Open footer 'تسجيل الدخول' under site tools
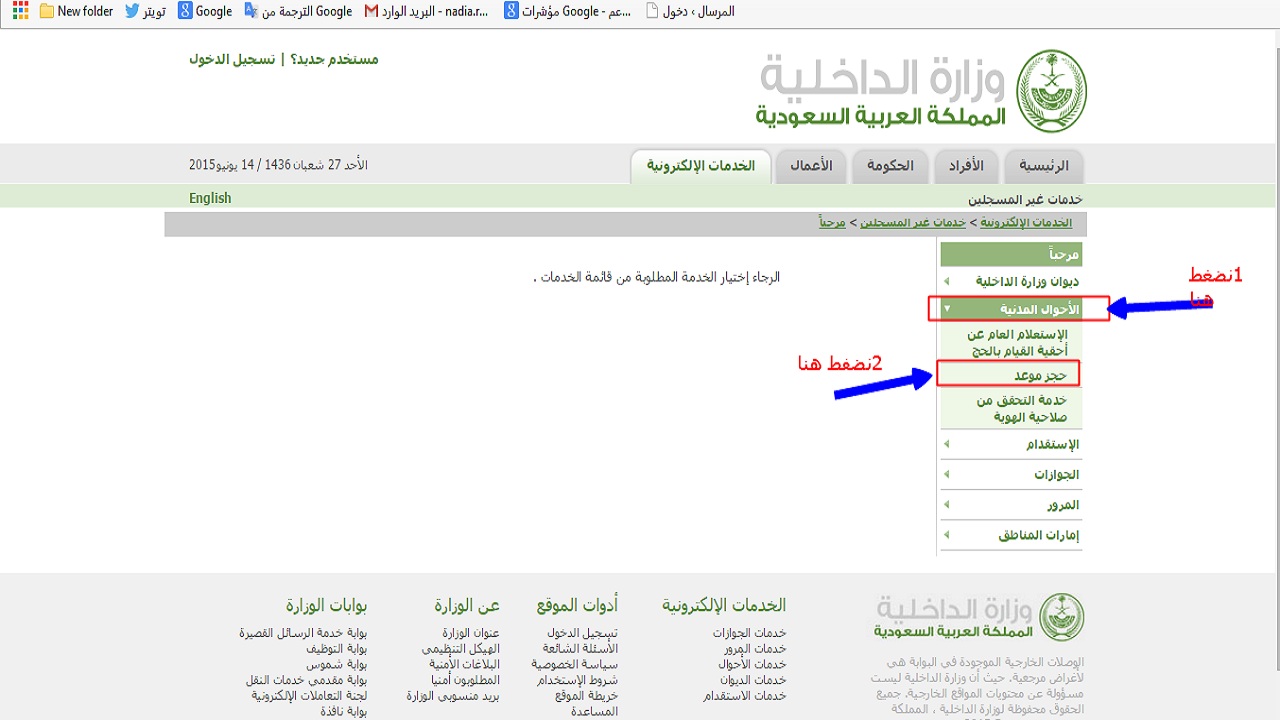 point(582,633)
